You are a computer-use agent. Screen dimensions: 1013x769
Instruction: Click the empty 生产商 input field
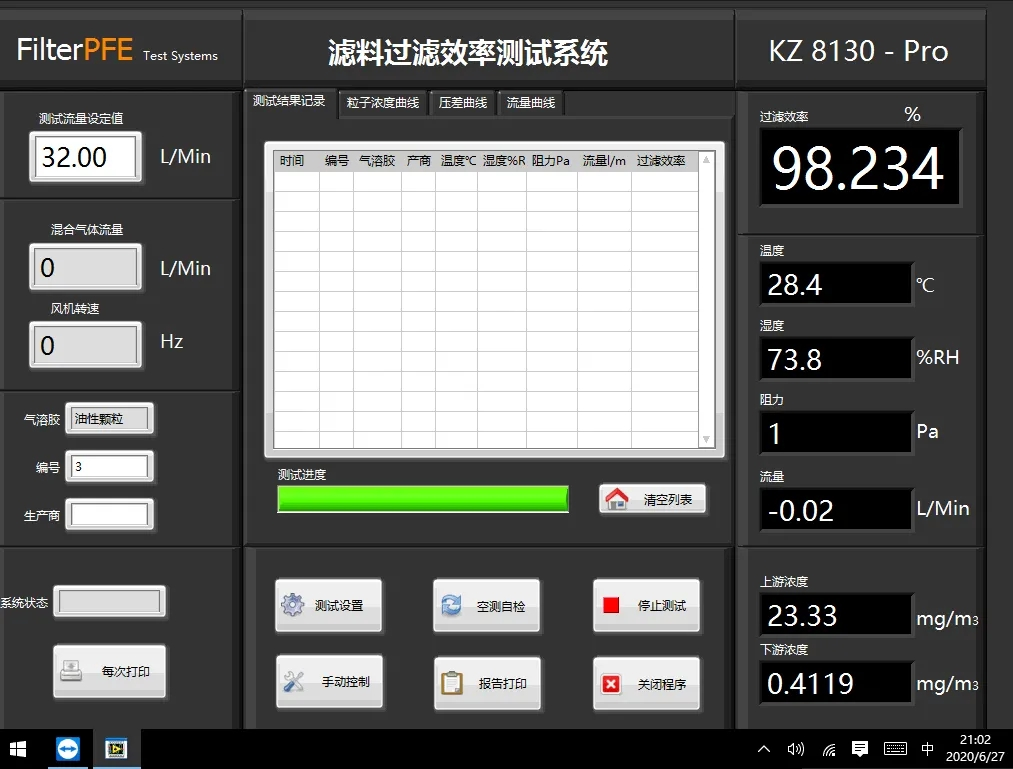click(x=109, y=514)
